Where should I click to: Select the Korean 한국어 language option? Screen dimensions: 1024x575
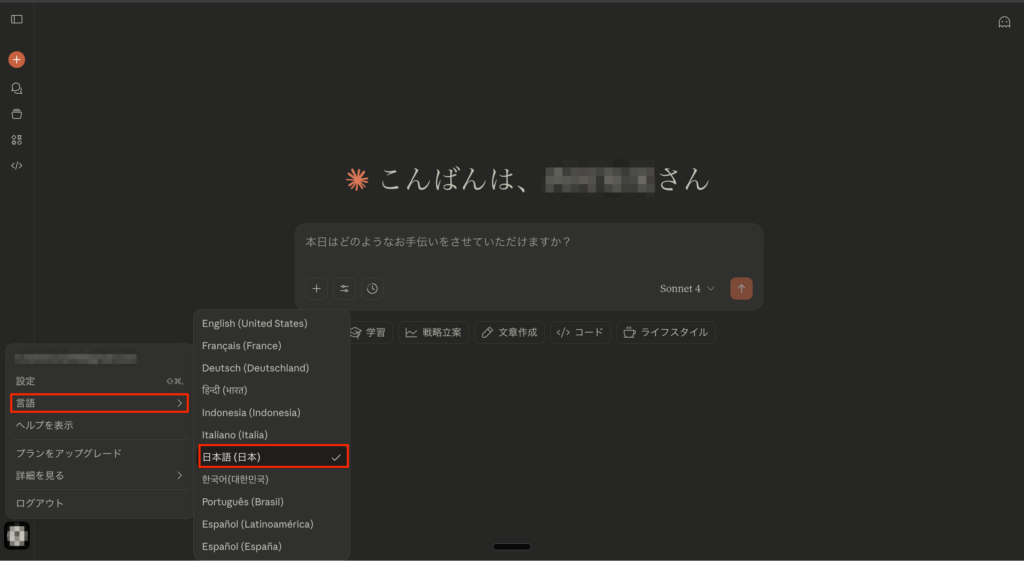[x=272, y=480]
